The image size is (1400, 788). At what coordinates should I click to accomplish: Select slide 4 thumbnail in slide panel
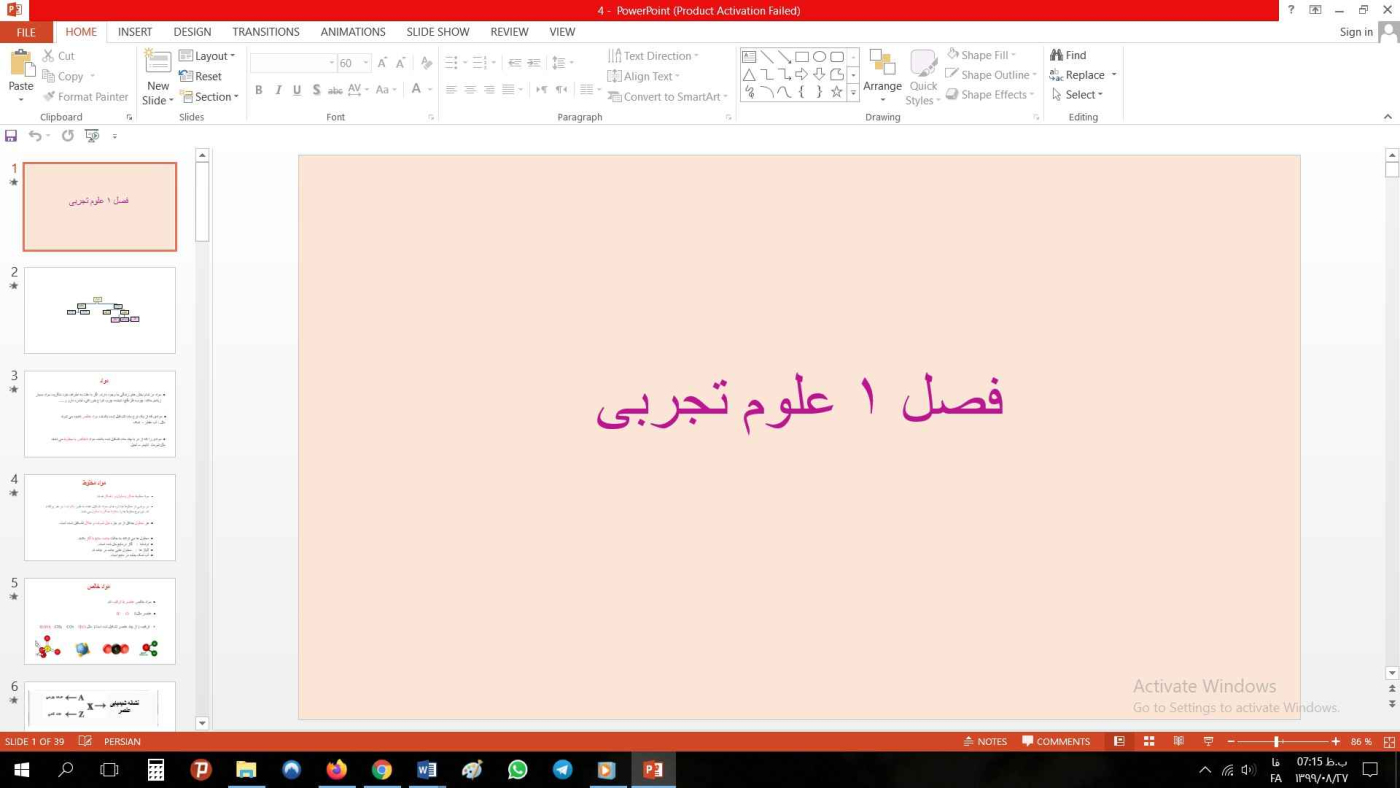(x=100, y=517)
